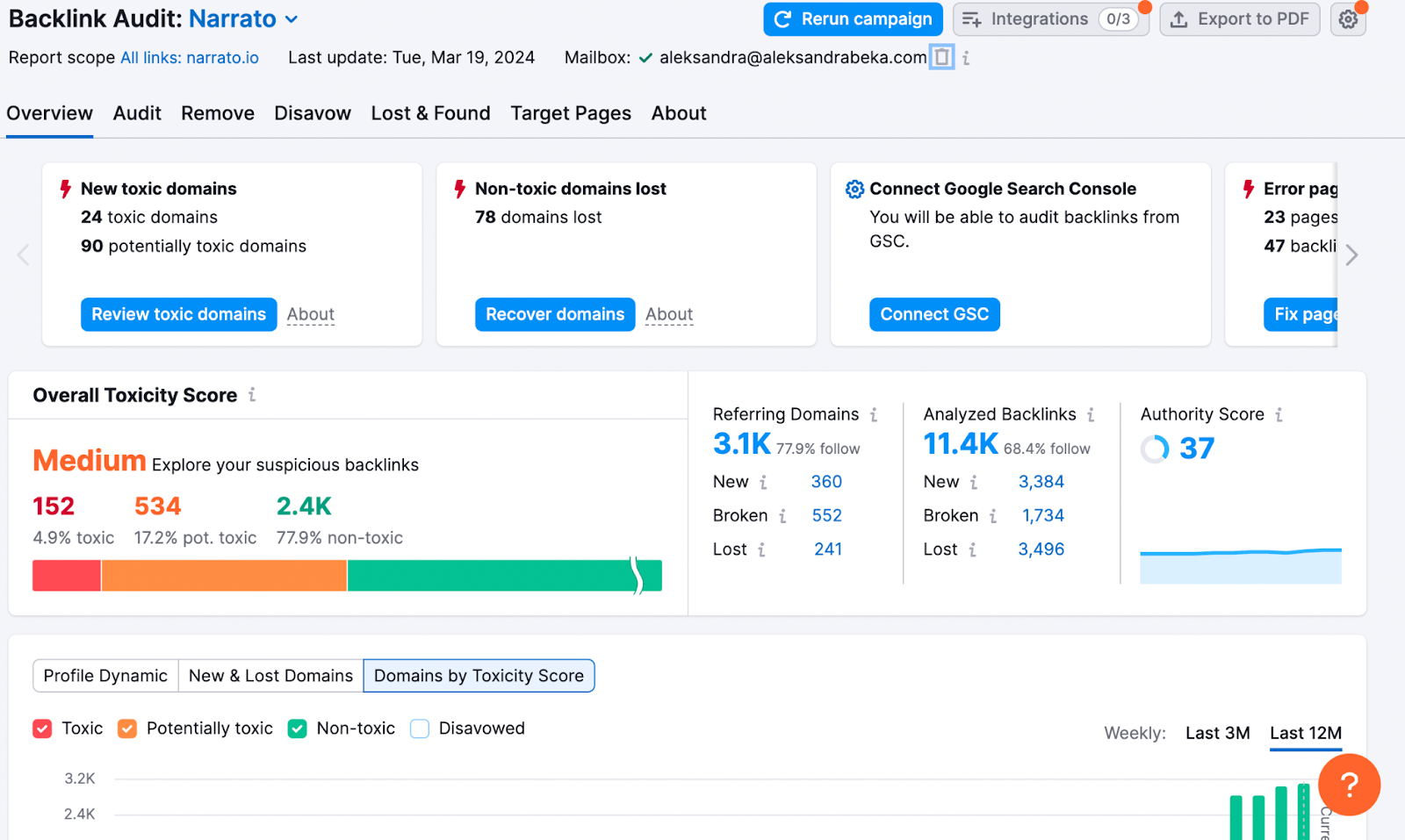This screenshot has width=1405, height=840.
Task: Open the Target Pages tab
Action: [x=570, y=113]
